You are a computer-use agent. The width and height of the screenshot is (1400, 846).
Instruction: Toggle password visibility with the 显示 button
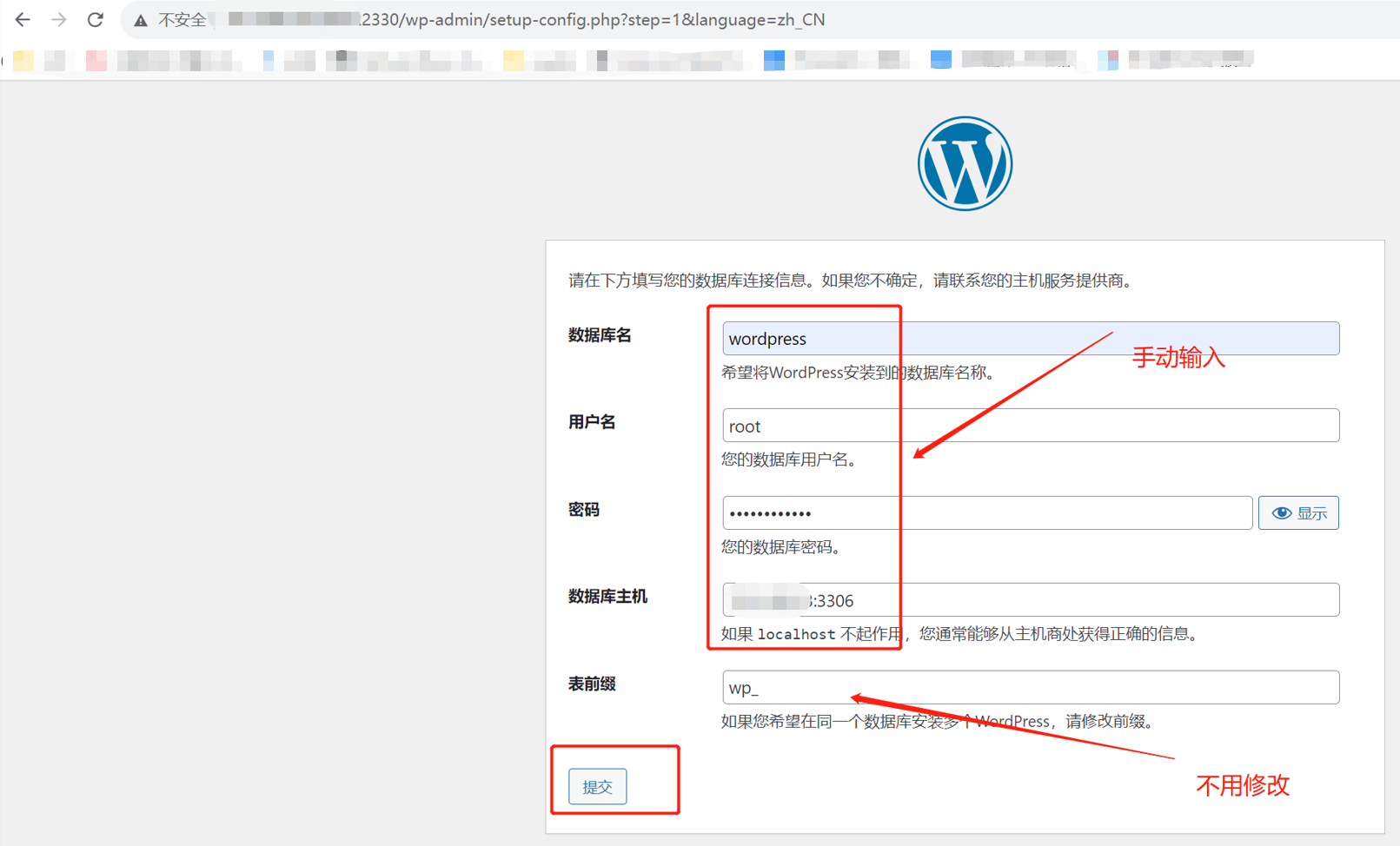pos(1298,513)
